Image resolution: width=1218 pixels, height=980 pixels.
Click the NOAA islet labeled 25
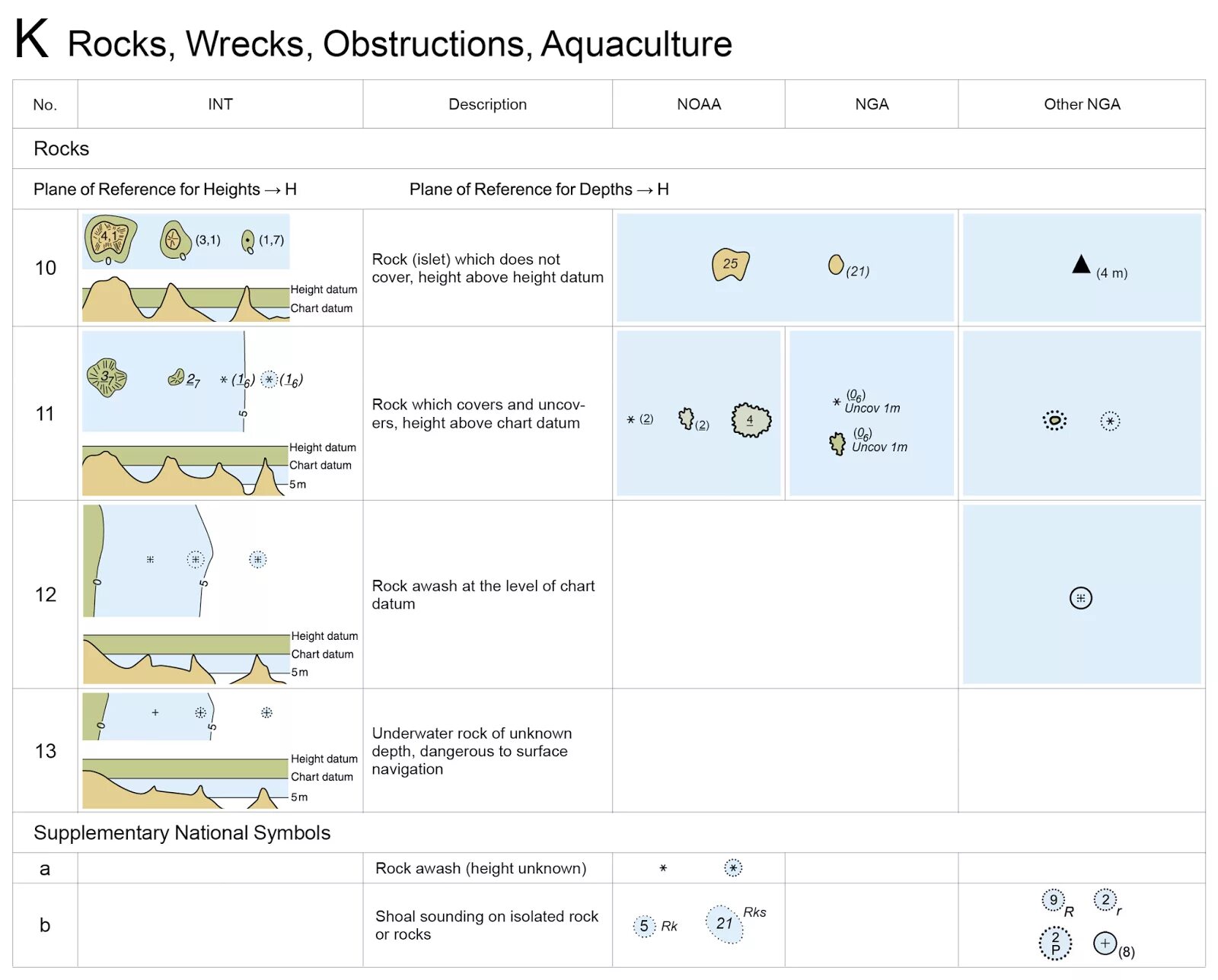tap(730, 265)
